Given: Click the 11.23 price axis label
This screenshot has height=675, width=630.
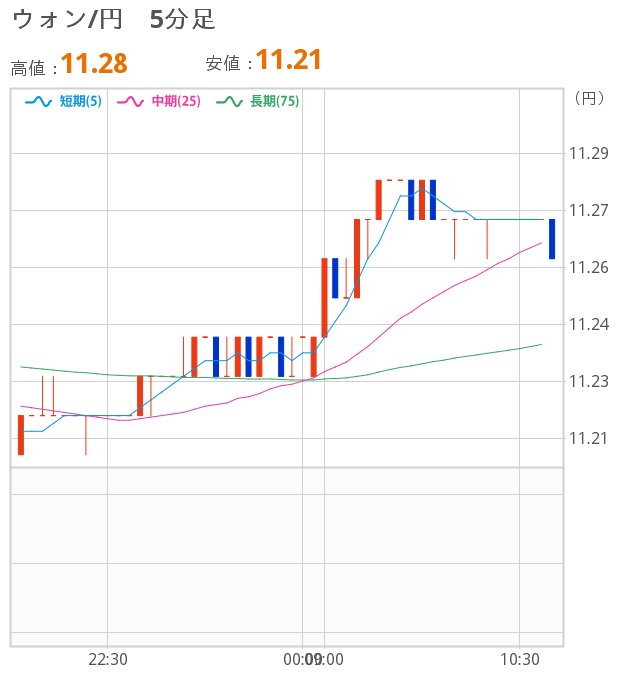Looking at the screenshot, I should click(x=589, y=381).
